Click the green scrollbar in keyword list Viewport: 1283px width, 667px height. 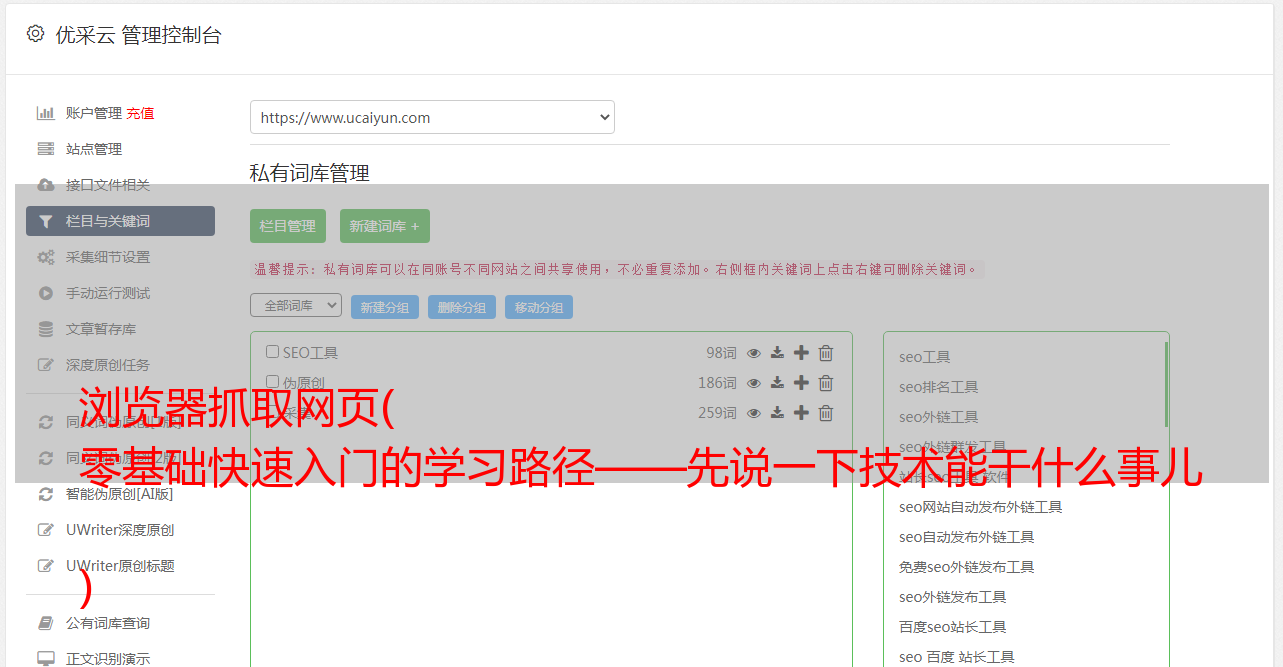click(1166, 384)
